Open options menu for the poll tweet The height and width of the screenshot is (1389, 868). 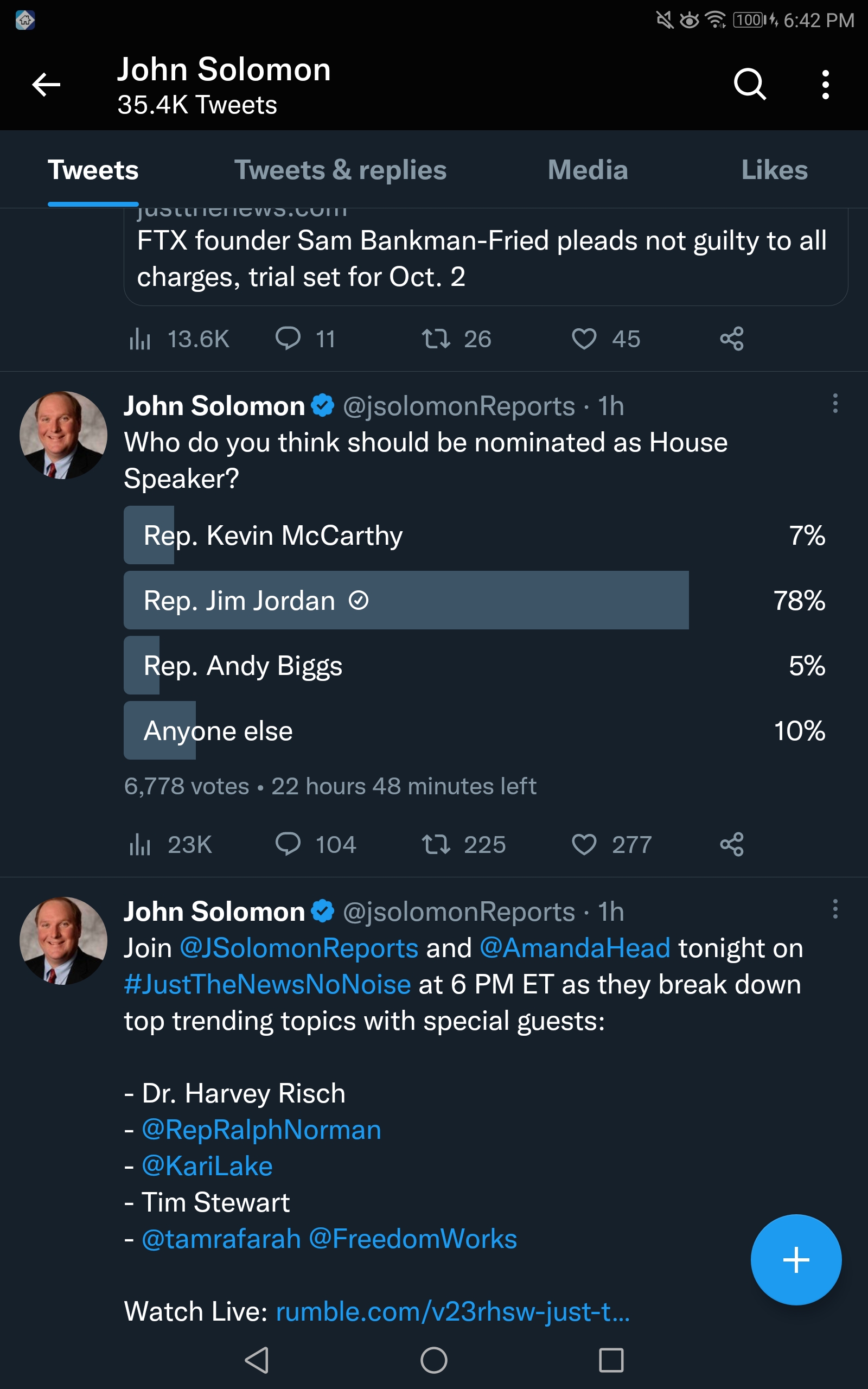835,404
